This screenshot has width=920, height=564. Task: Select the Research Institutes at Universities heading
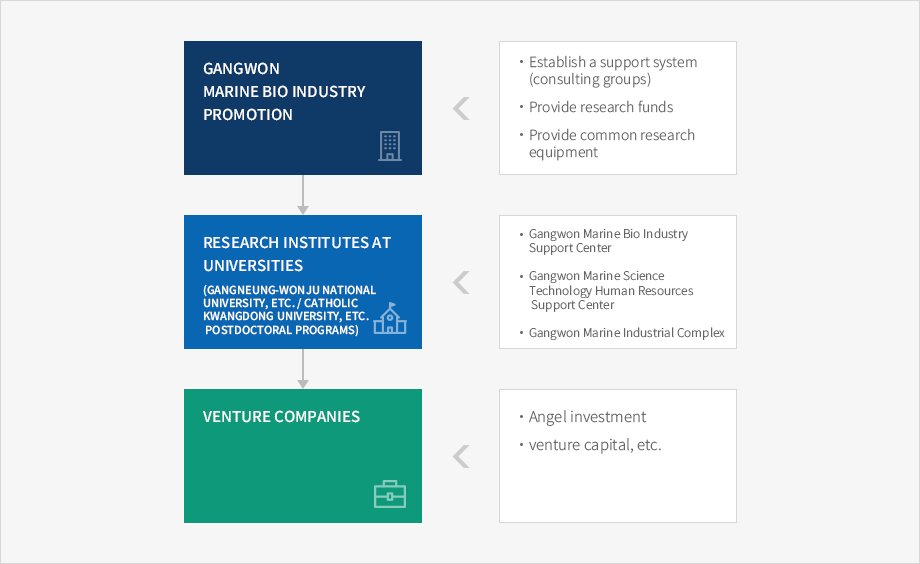[297, 254]
